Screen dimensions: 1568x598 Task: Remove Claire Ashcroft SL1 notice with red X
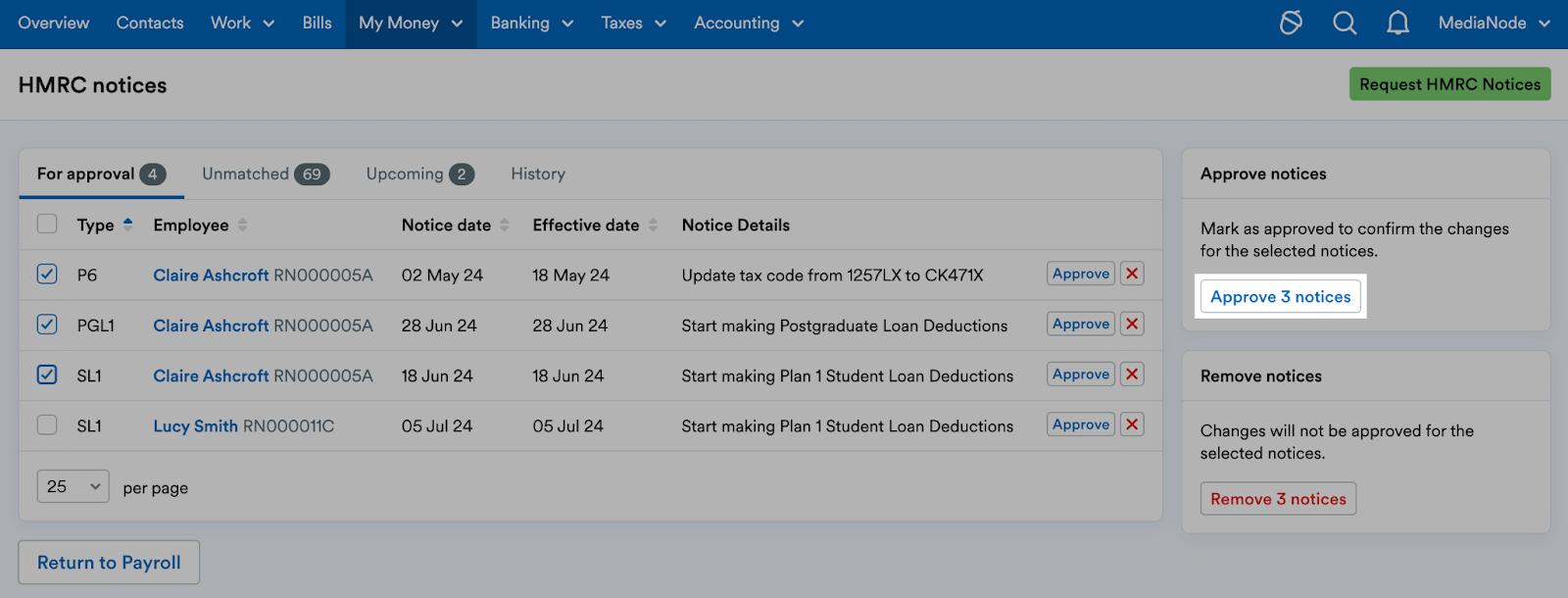click(x=1132, y=374)
